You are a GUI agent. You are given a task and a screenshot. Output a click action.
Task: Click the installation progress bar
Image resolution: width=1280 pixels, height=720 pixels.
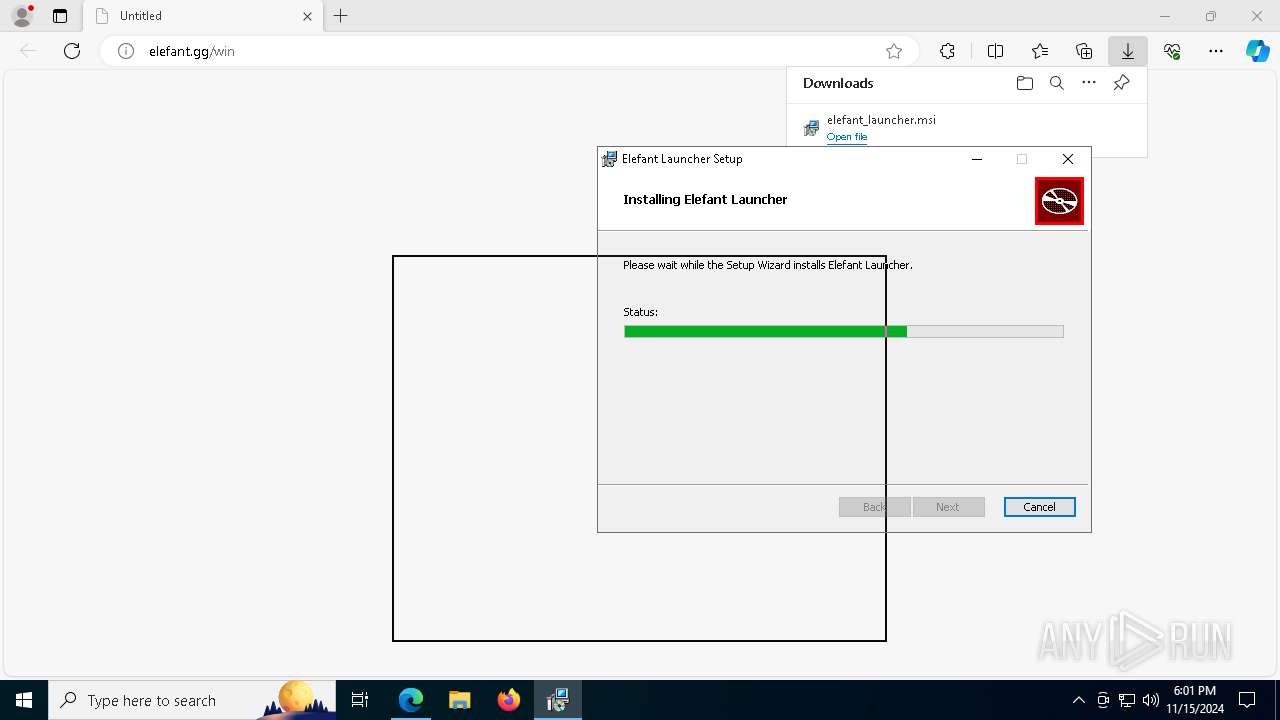point(843,331)
